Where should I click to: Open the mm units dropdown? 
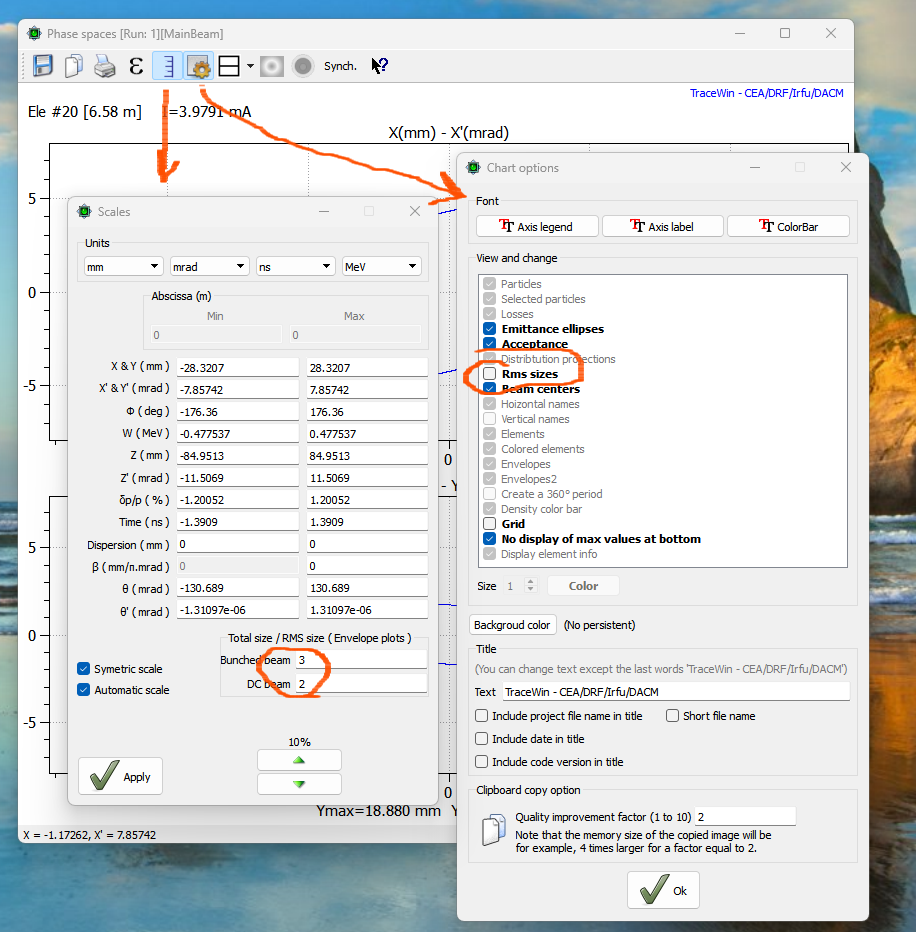(x=123, y=267)
